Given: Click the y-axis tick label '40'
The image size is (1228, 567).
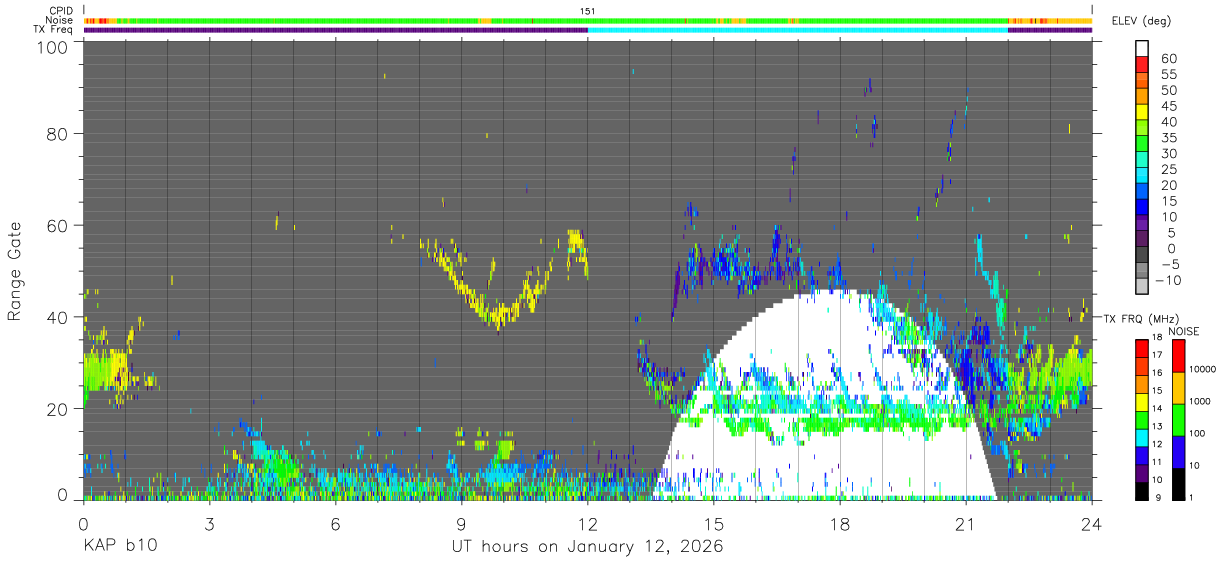Looking at the screenshot, I should coord(57,317).
